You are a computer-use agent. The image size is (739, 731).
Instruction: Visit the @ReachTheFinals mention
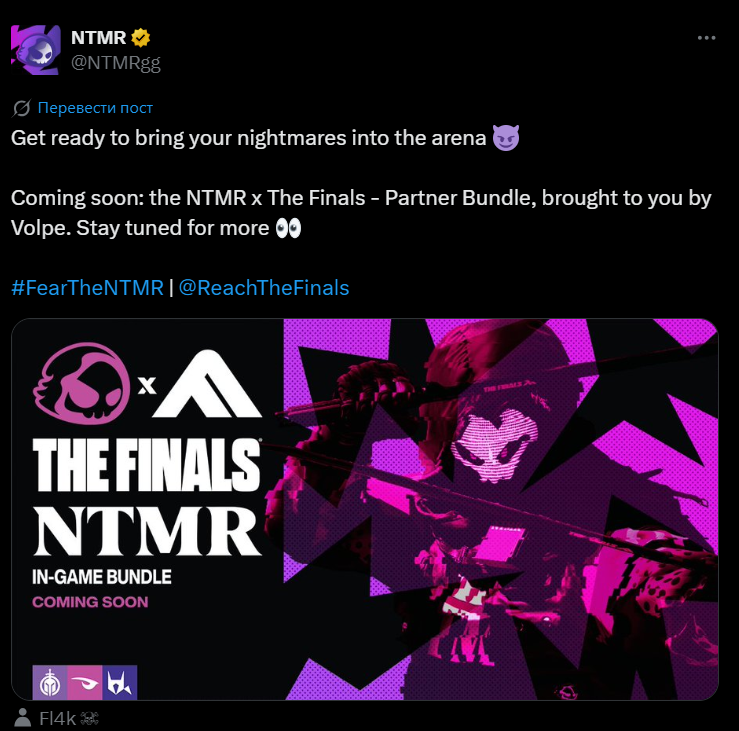tap(264, 288)
